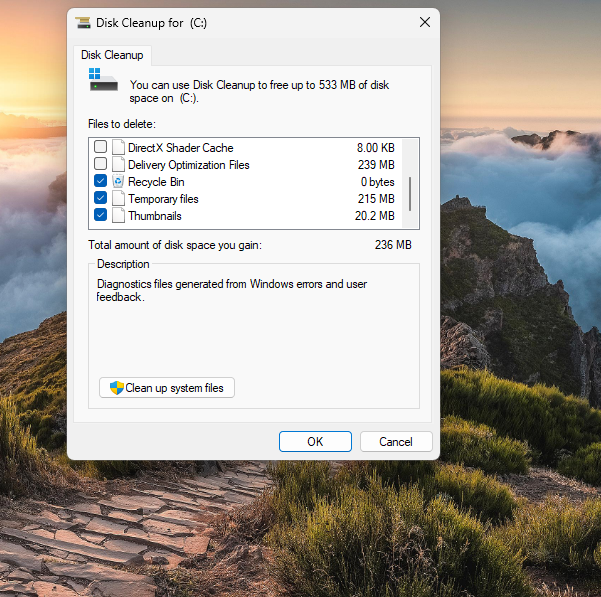Switch to the Disk Cleanup tab
The width and height of the screenshot is (601, 597).
[x=112, y=55]
